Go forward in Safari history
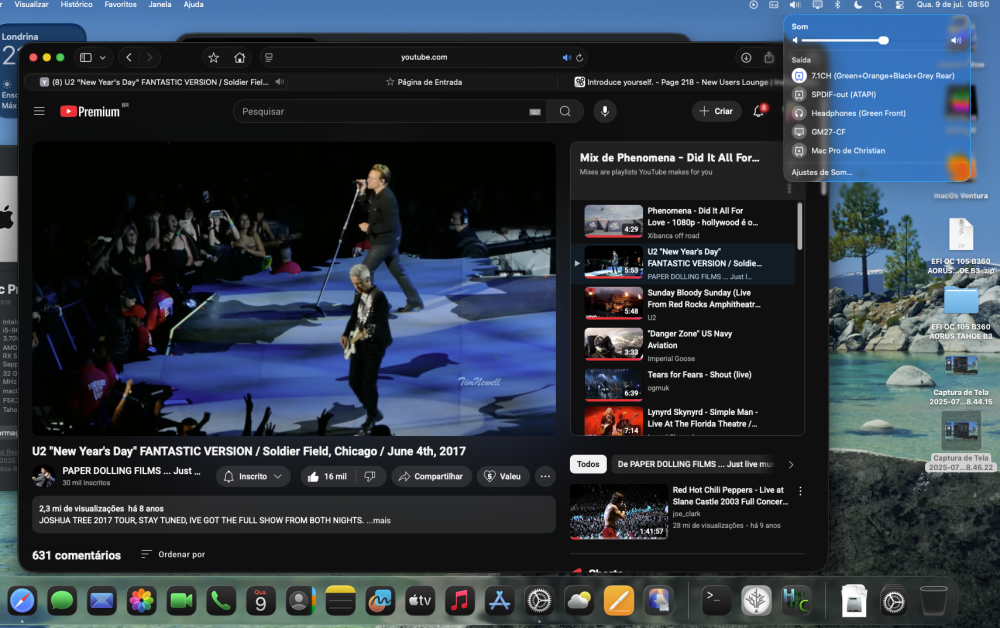1000x628 pixels. point(149,57)
